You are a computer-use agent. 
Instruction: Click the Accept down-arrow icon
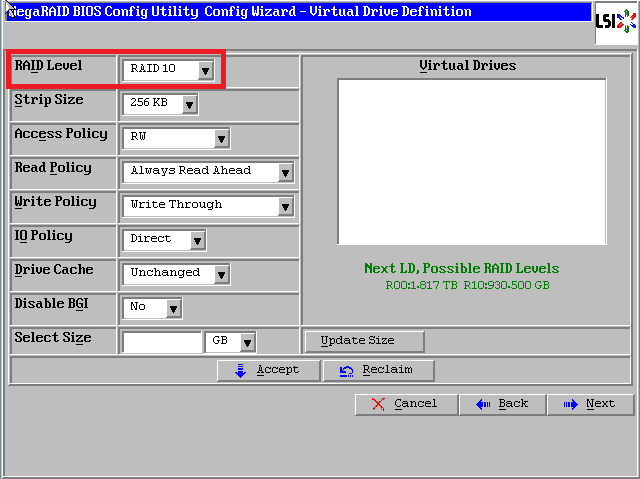tap(241, 370)
